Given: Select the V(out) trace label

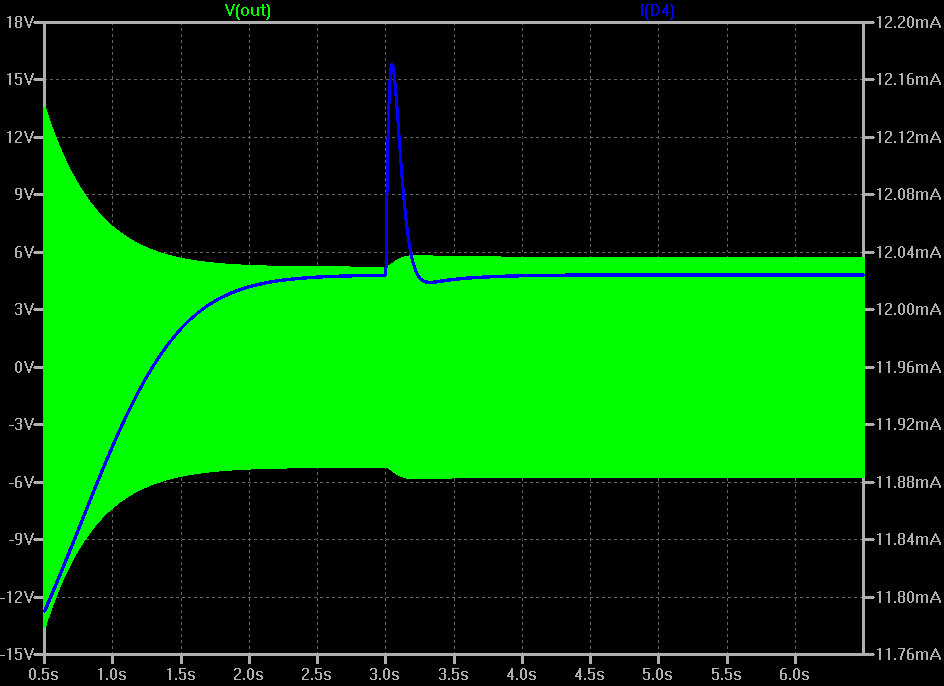Looking at the screenshot, I should point(247,10).
